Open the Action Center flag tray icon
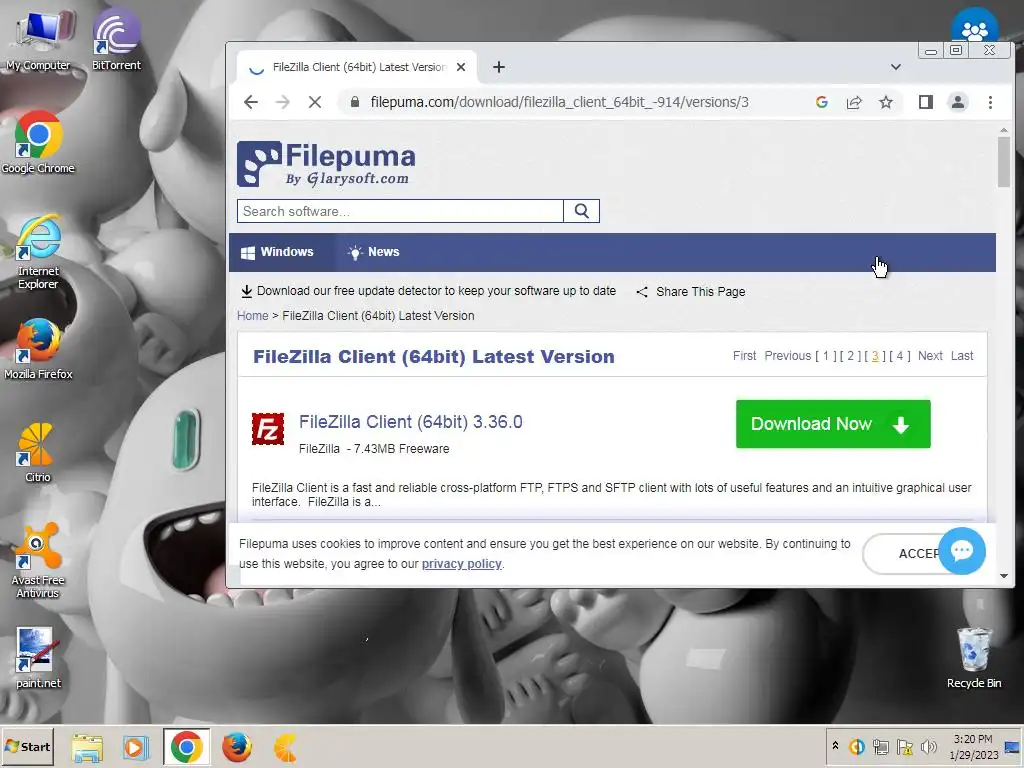Viewport: 1024px width, 768px height. (904, 746)
